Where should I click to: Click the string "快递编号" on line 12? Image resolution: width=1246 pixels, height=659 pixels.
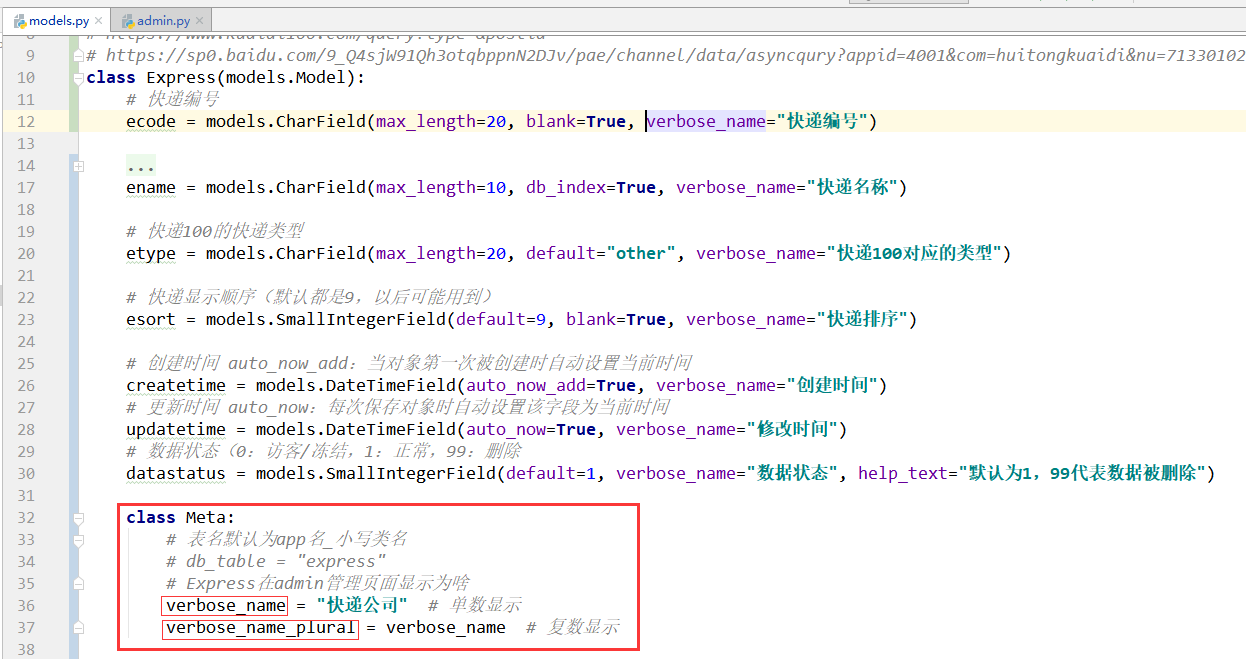[x=821, y=122]
